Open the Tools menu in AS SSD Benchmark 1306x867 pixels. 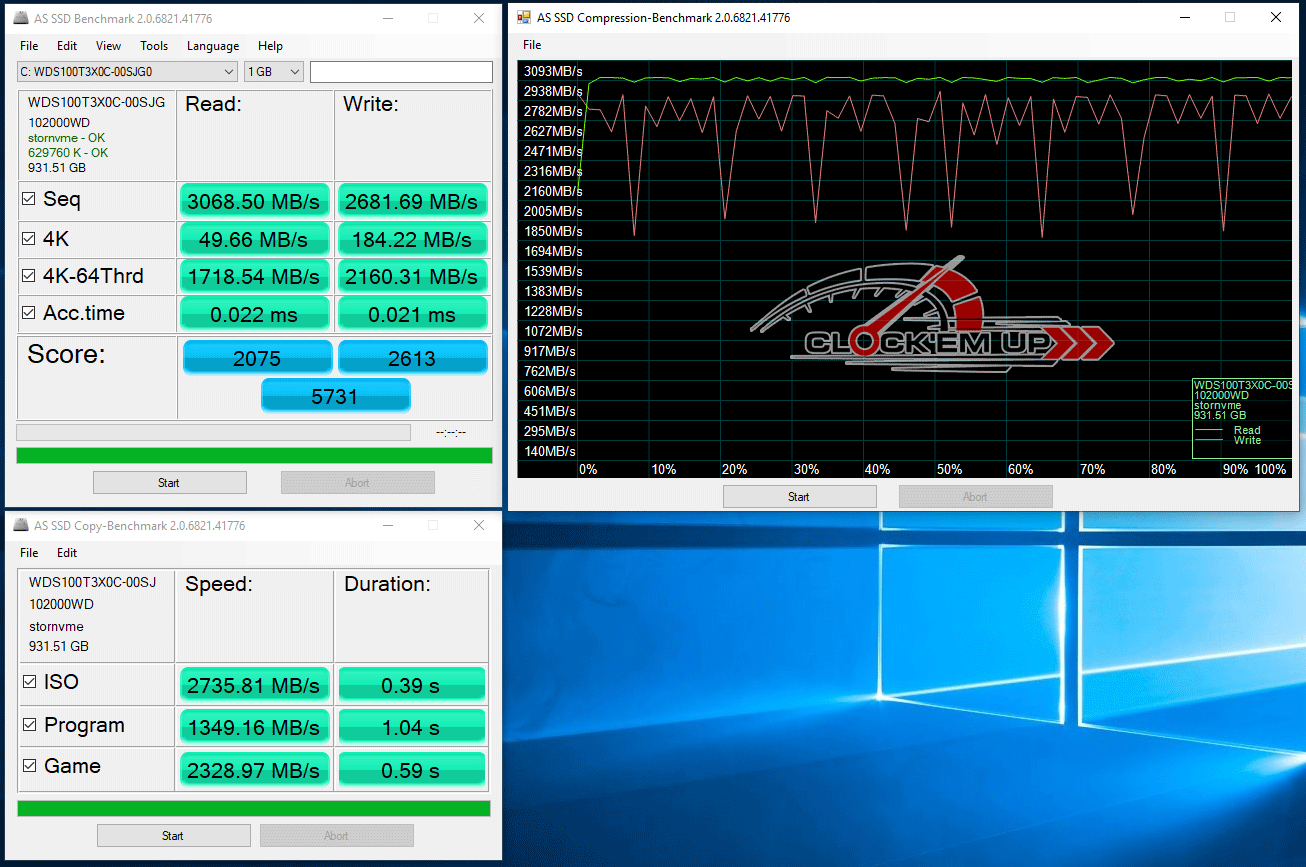point(153,46)
